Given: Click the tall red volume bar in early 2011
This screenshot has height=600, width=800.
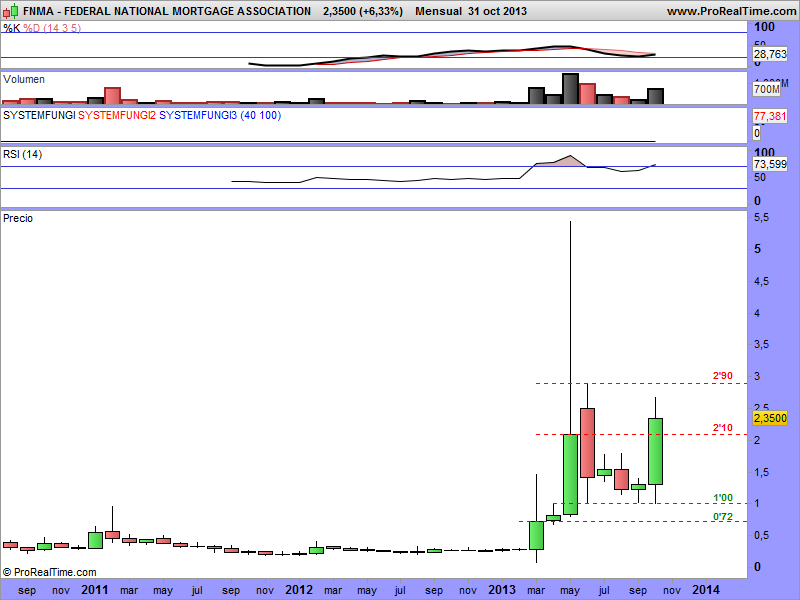Looking at the screenshot, I should click(x=112, y=96).
